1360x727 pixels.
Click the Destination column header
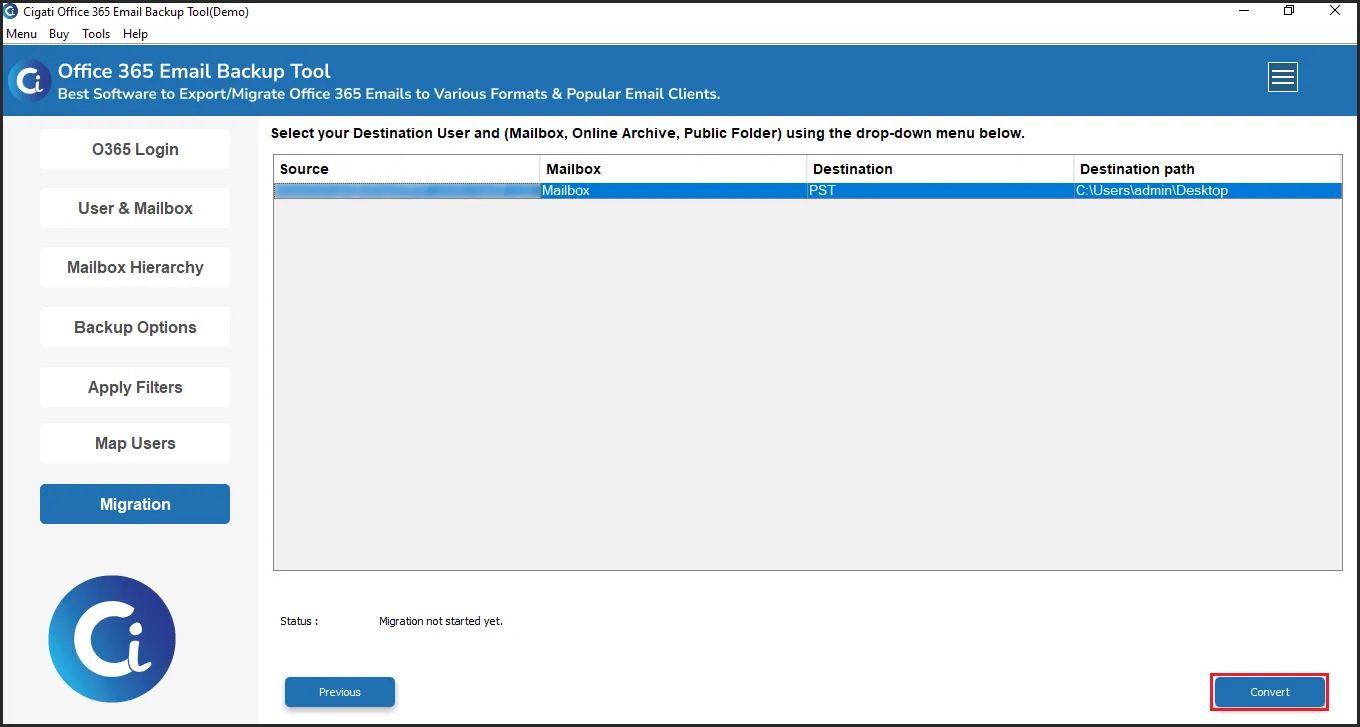pos(940,169)
